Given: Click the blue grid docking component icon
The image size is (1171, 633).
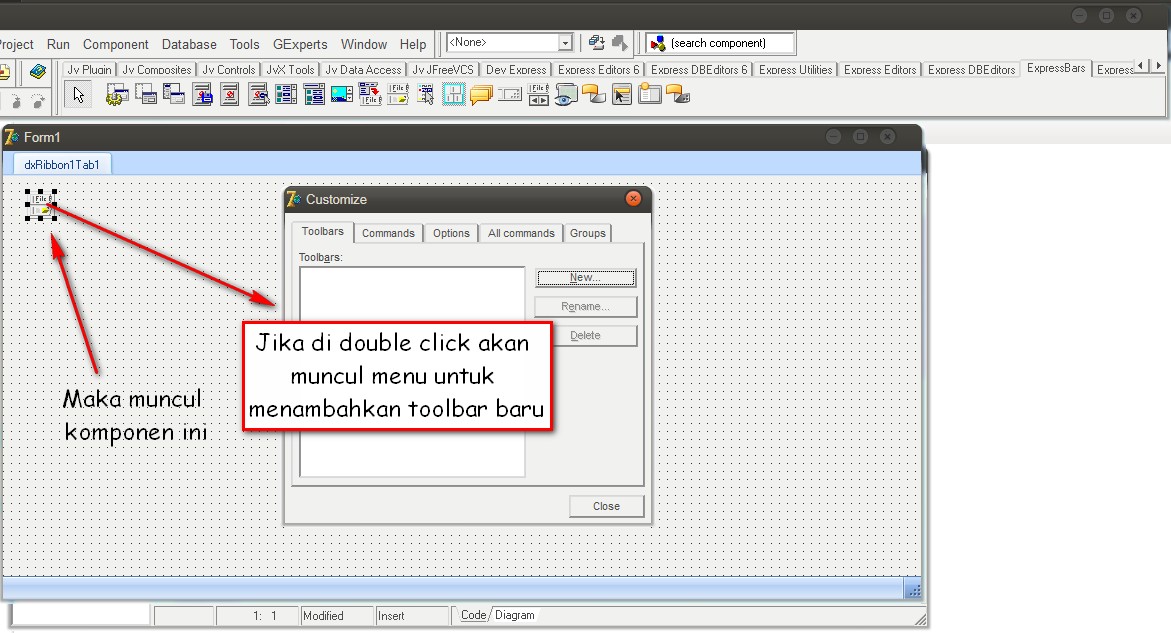Looking at the screenshot, I should coord(454,95).
